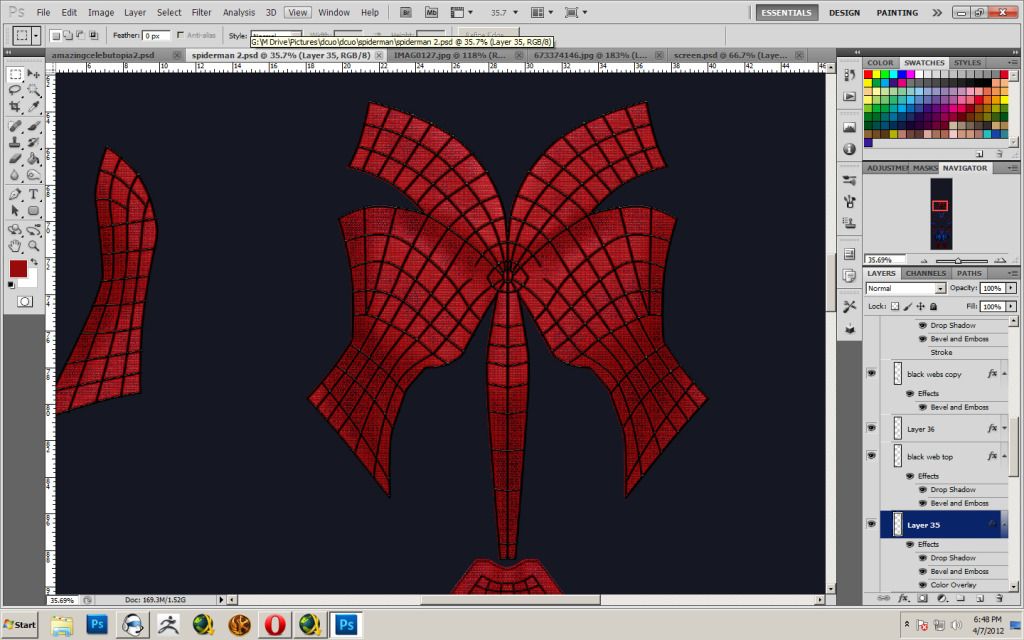The width and height of the screenshot is (1024, 640).
Task: Open the Image menu
Action: [101, 12]
